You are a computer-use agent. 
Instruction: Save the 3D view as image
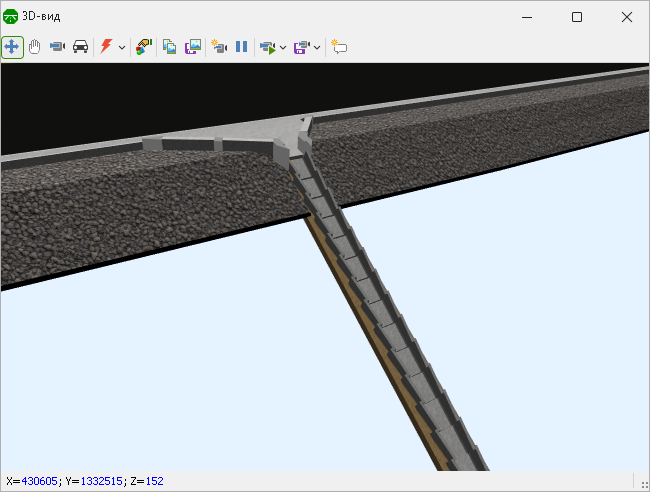[x=193, y=47]
